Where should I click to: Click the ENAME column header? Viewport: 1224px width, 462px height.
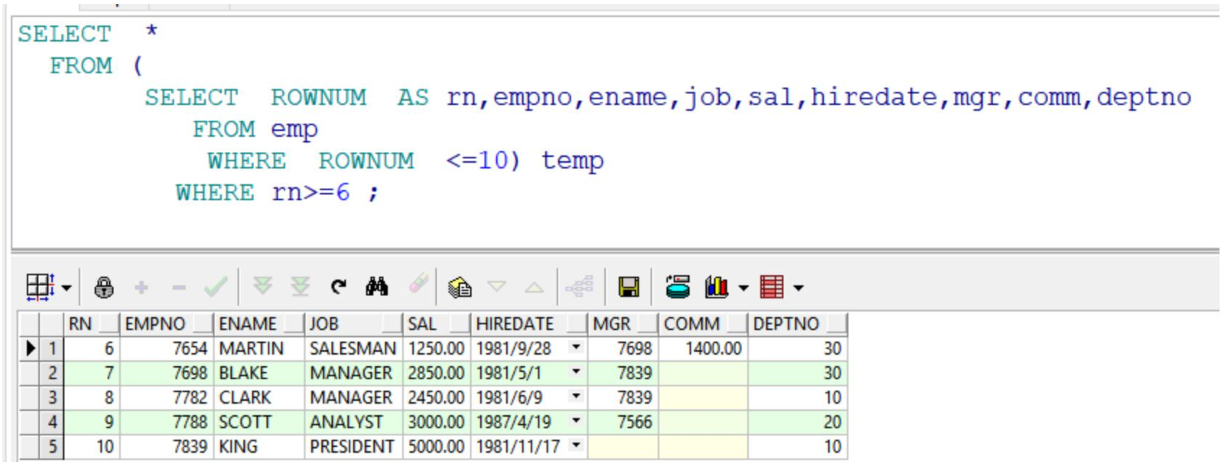pos(259,324)
